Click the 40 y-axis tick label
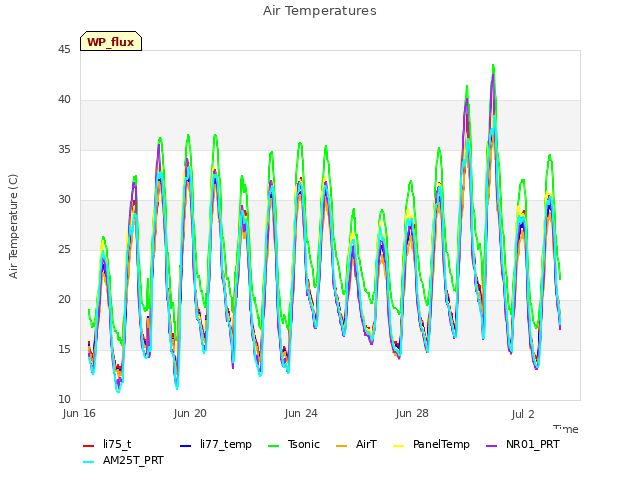640x480 pixels. (64, 100)
